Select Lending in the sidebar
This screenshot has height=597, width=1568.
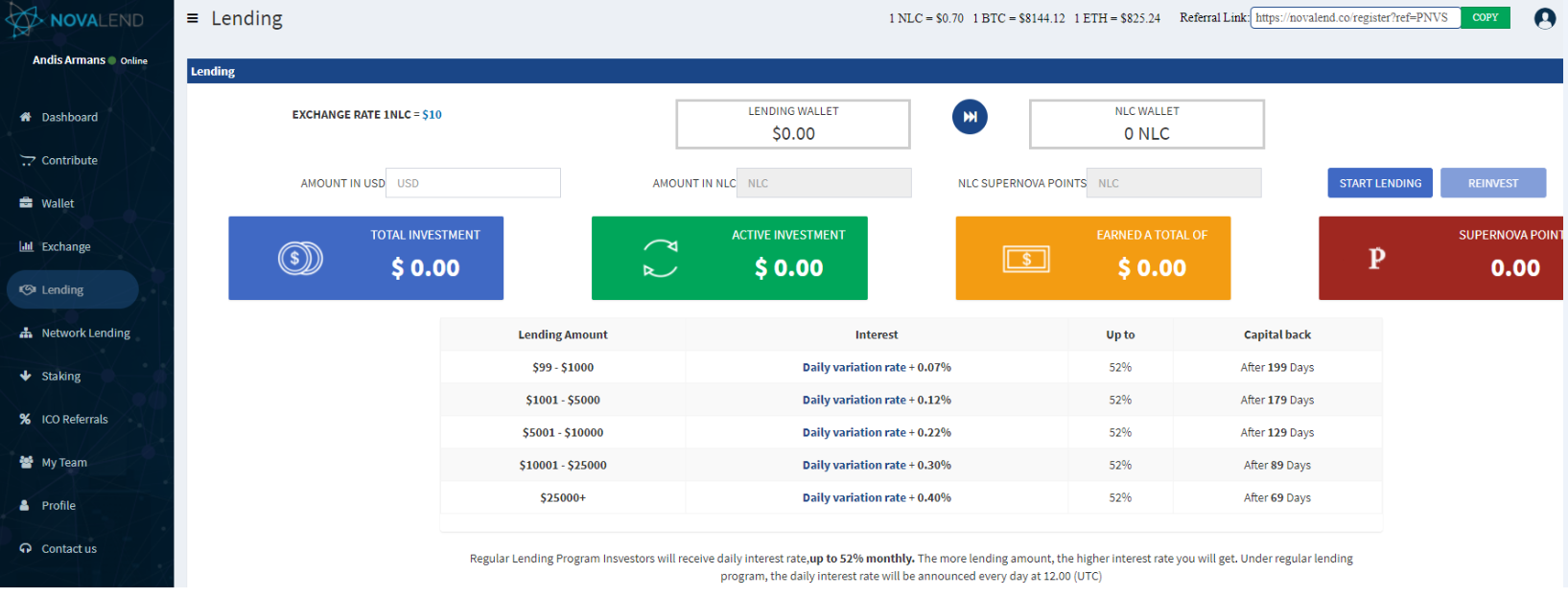73,289
